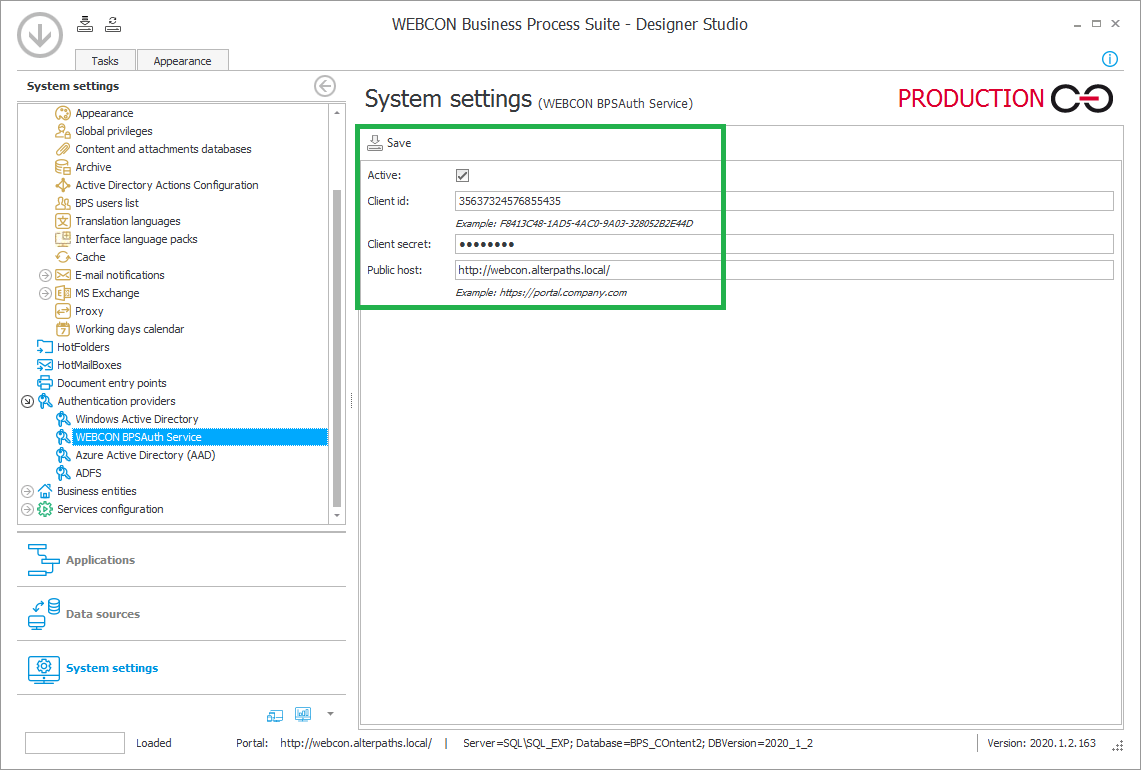Click the Document entry points printer icon
Screen dimensions: 1141x770
point(45,383)
